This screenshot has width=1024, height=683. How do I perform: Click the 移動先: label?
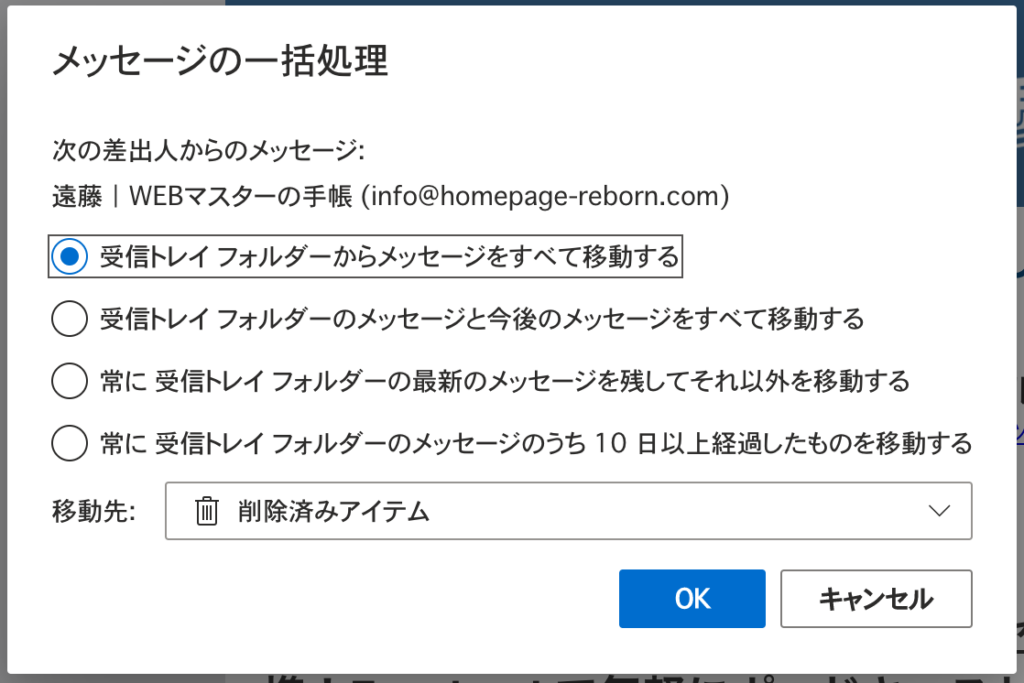(93, 512)
